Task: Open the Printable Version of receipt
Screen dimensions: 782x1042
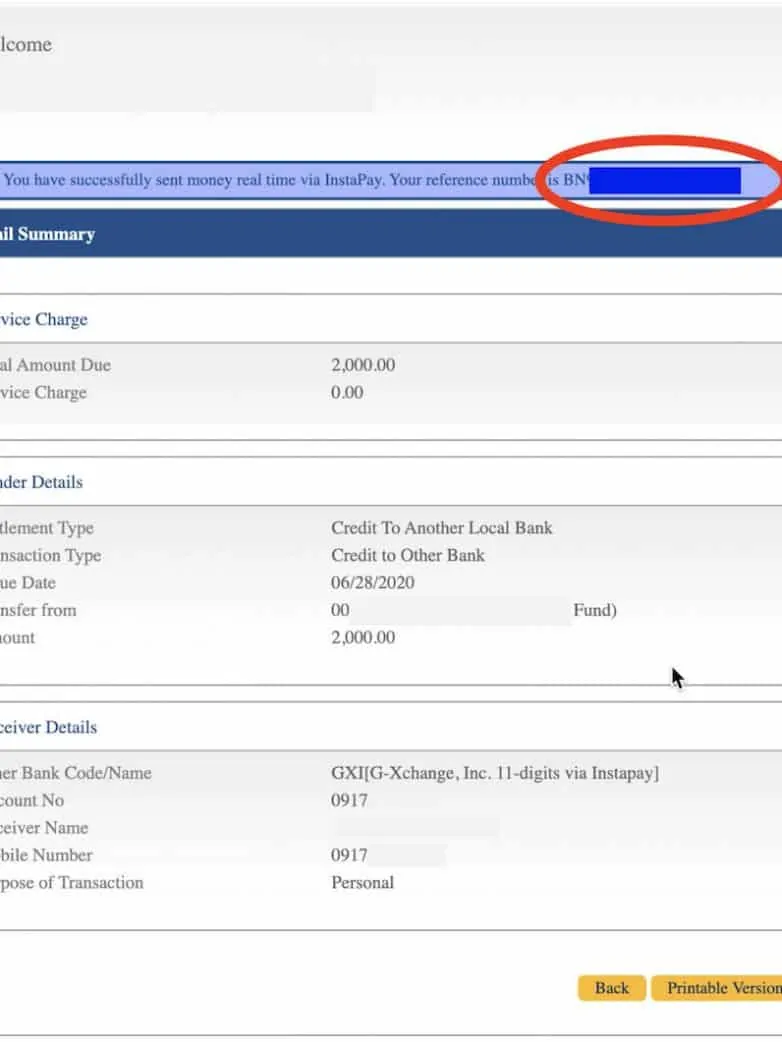Action: (x=720, y=988)
